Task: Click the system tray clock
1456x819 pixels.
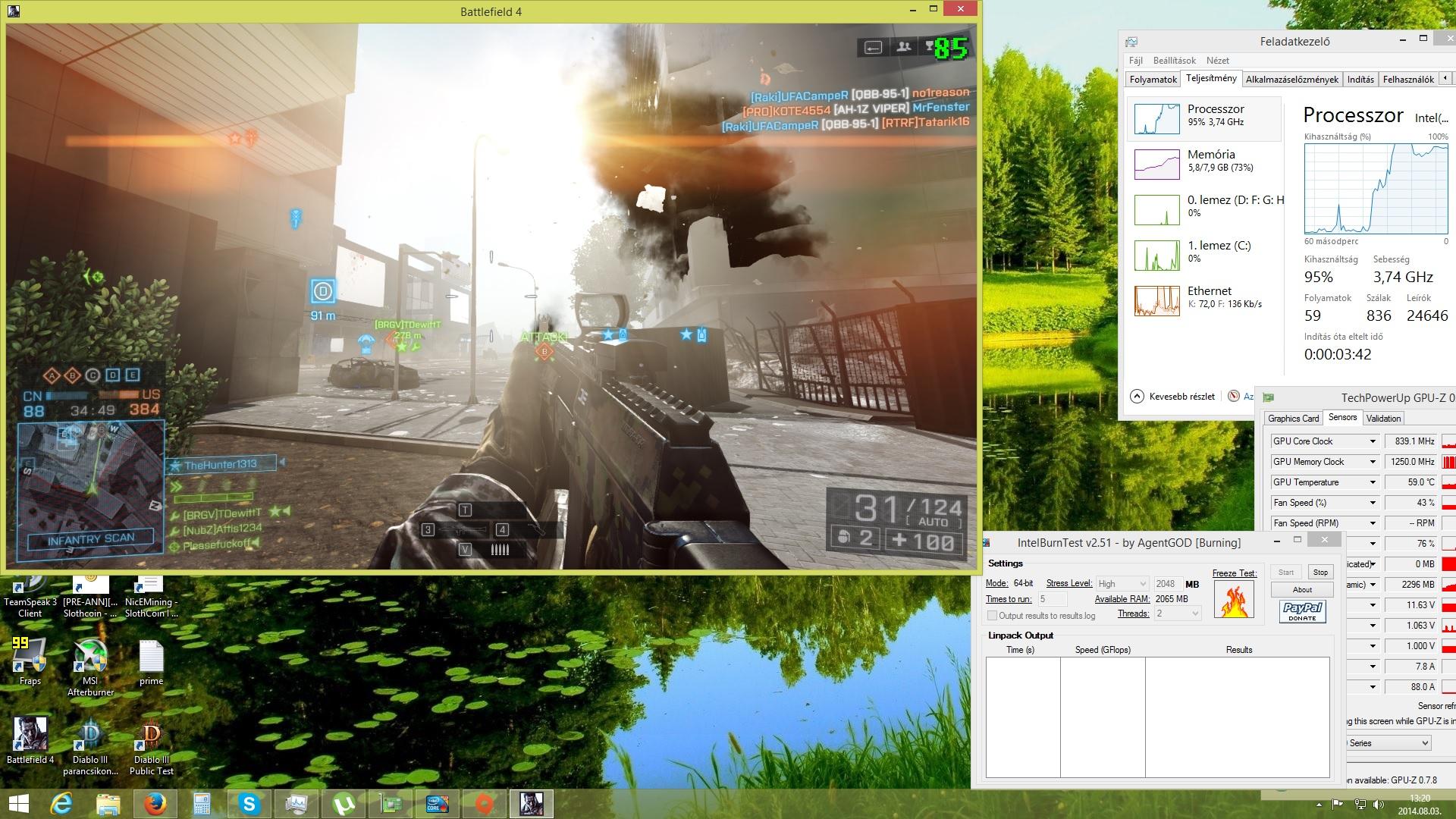Action: 1420,804
